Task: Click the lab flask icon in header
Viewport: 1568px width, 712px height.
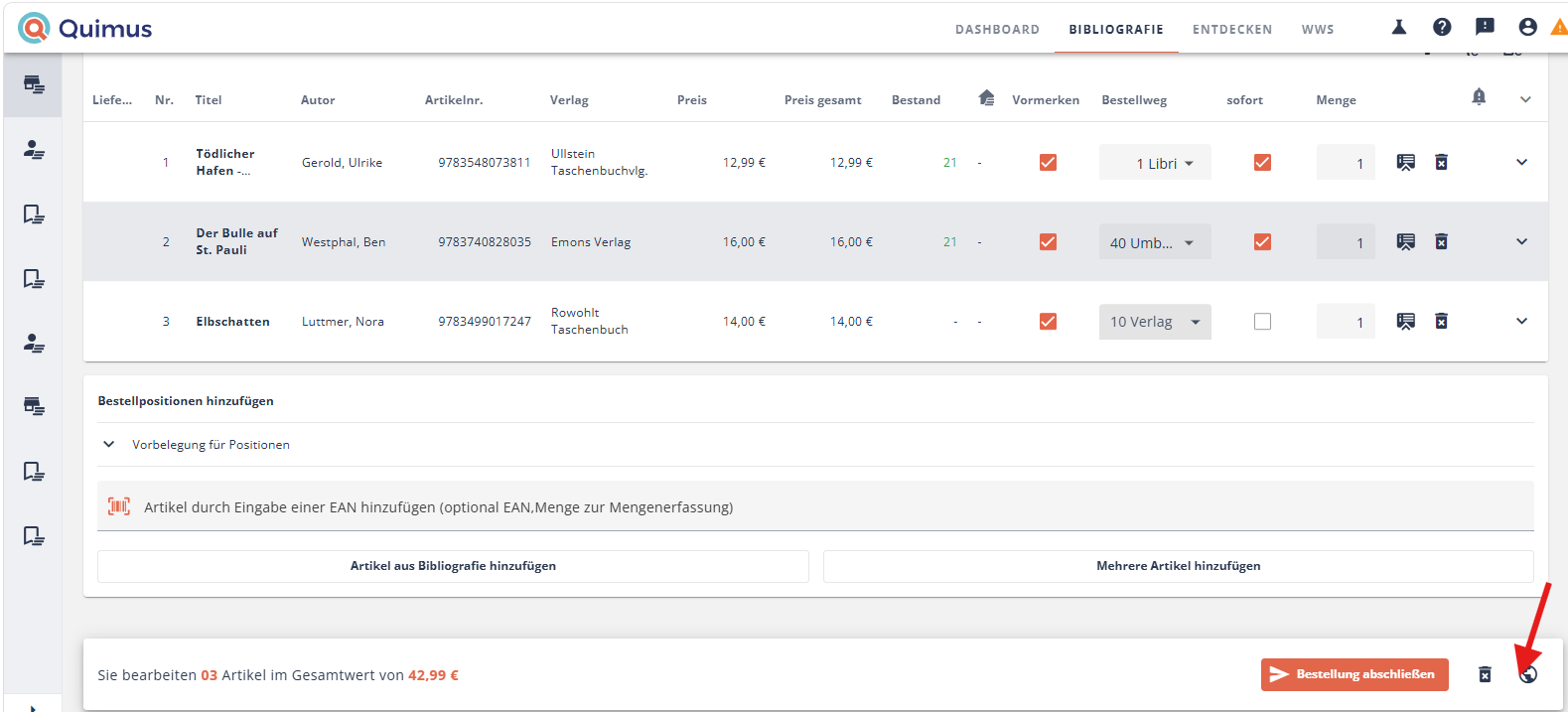Action: [1399, 27]
